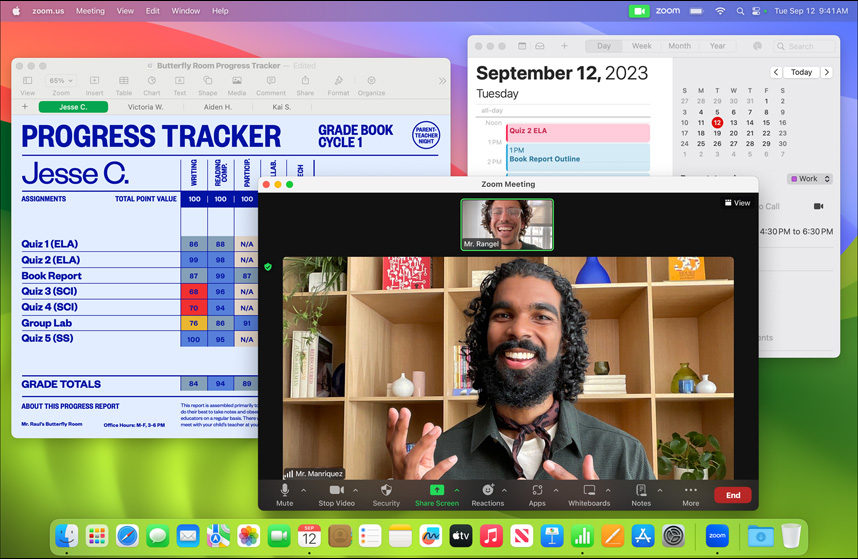858x559 pixels.
Task: Select the Mr. Rangel video thumbnail
Action: (x=507, y=224)
